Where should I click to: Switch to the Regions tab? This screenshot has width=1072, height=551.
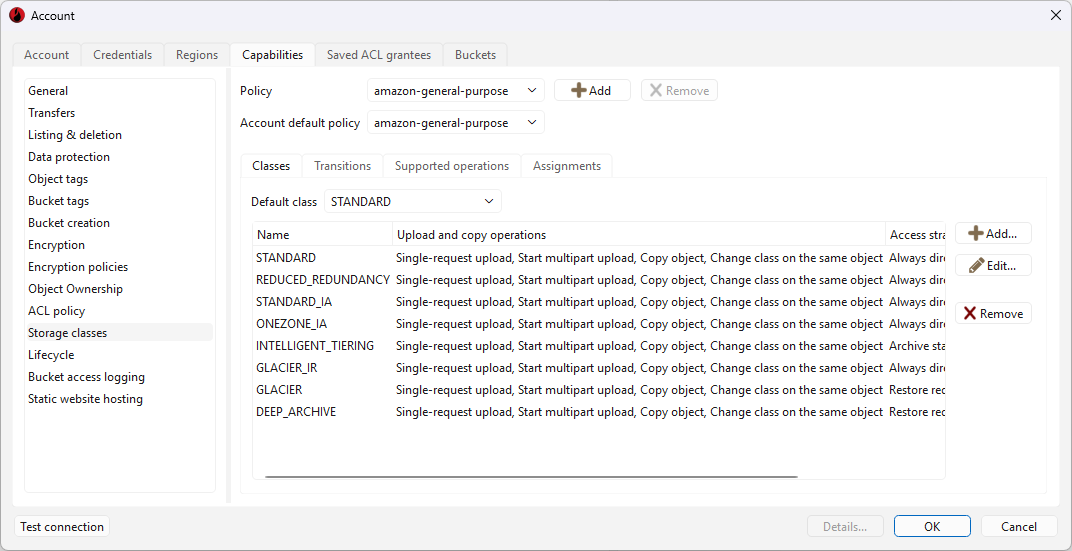click(197, 55)
